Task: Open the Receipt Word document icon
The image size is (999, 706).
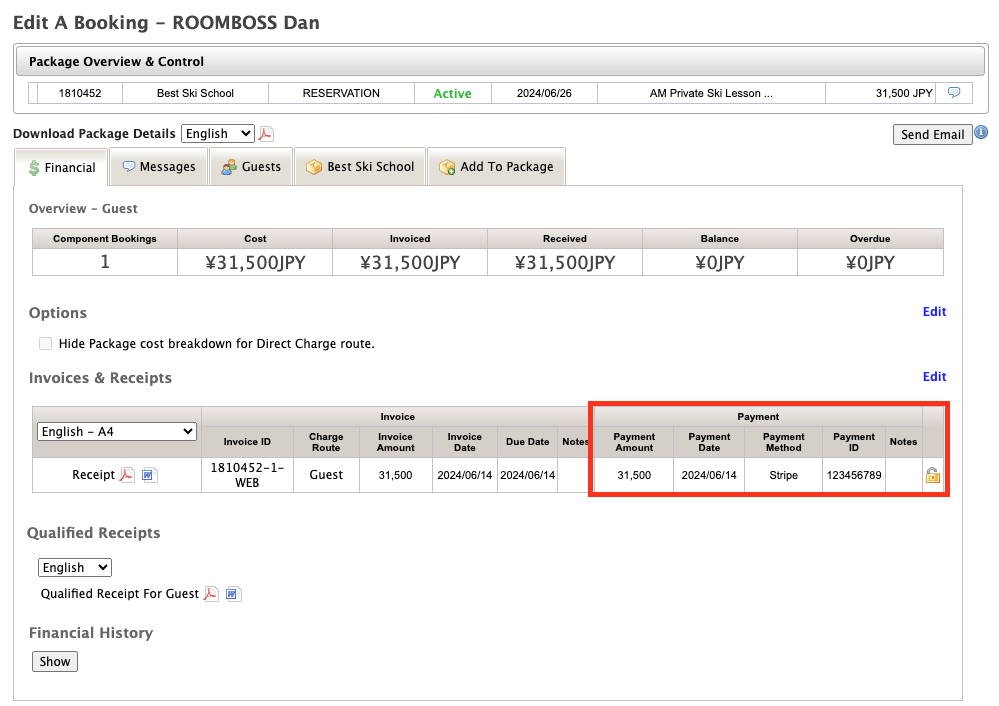Action: pos(149,475)
